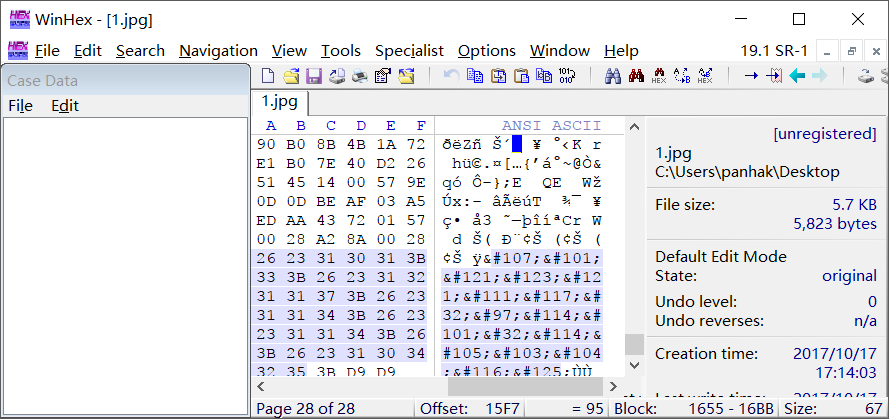Click Offset 15F7 in status bar

(469, 409)
